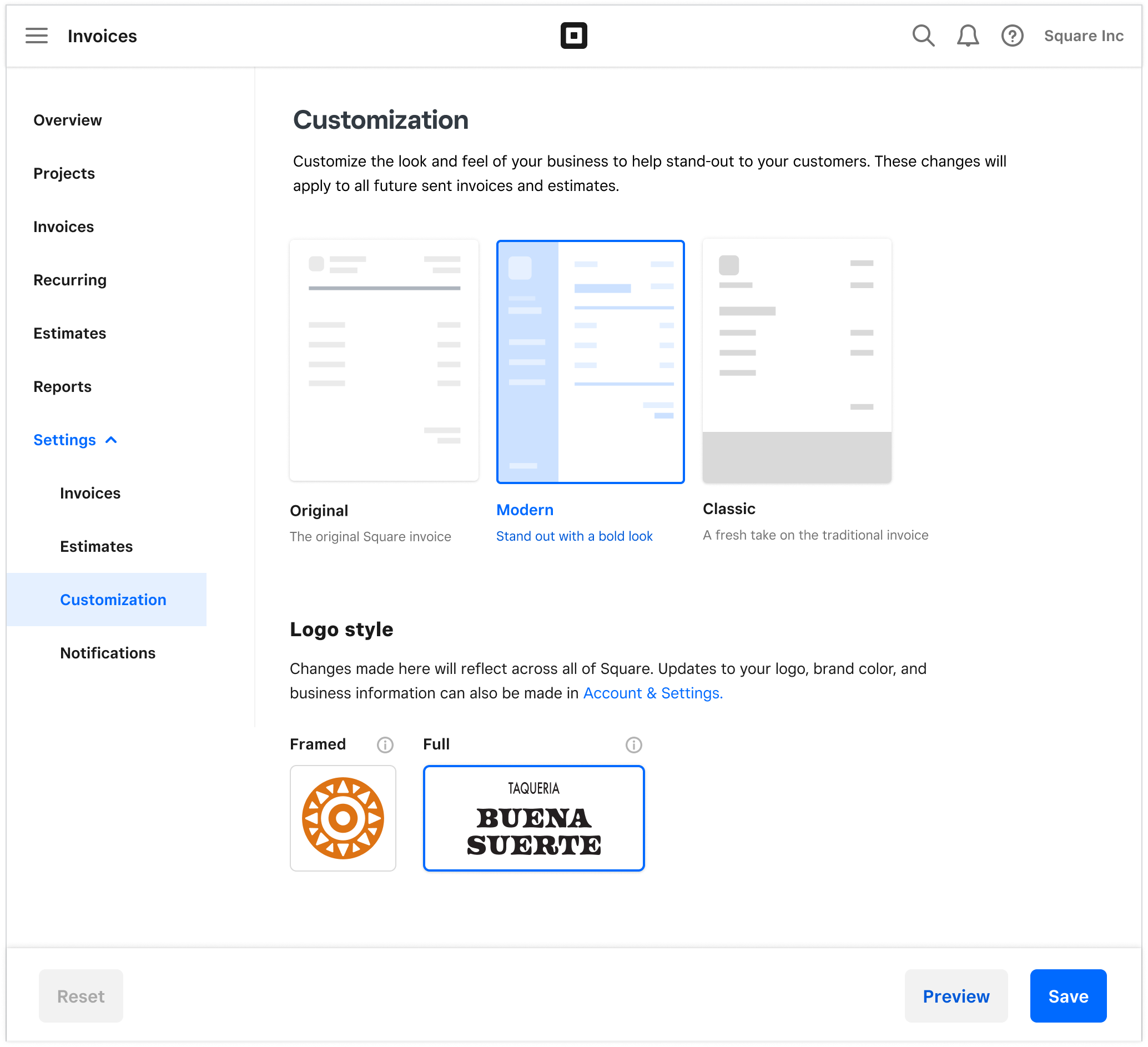Navigate to the Recurring invoices page
Screen dimensions: 1148x1047
pyautogui.click(x=69, y=280)
